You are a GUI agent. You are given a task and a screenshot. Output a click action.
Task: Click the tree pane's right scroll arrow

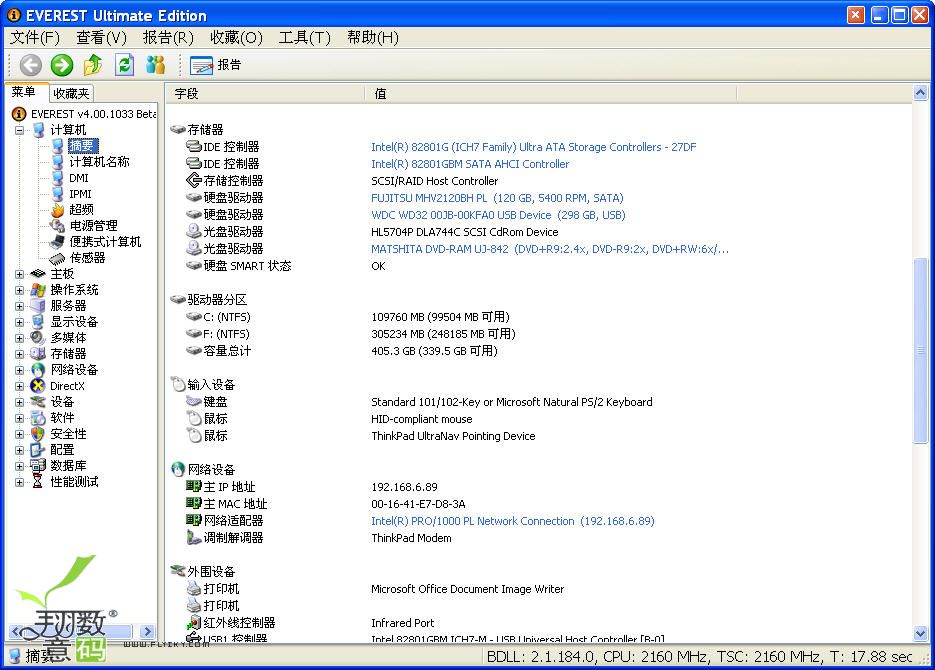pos(147,631)
